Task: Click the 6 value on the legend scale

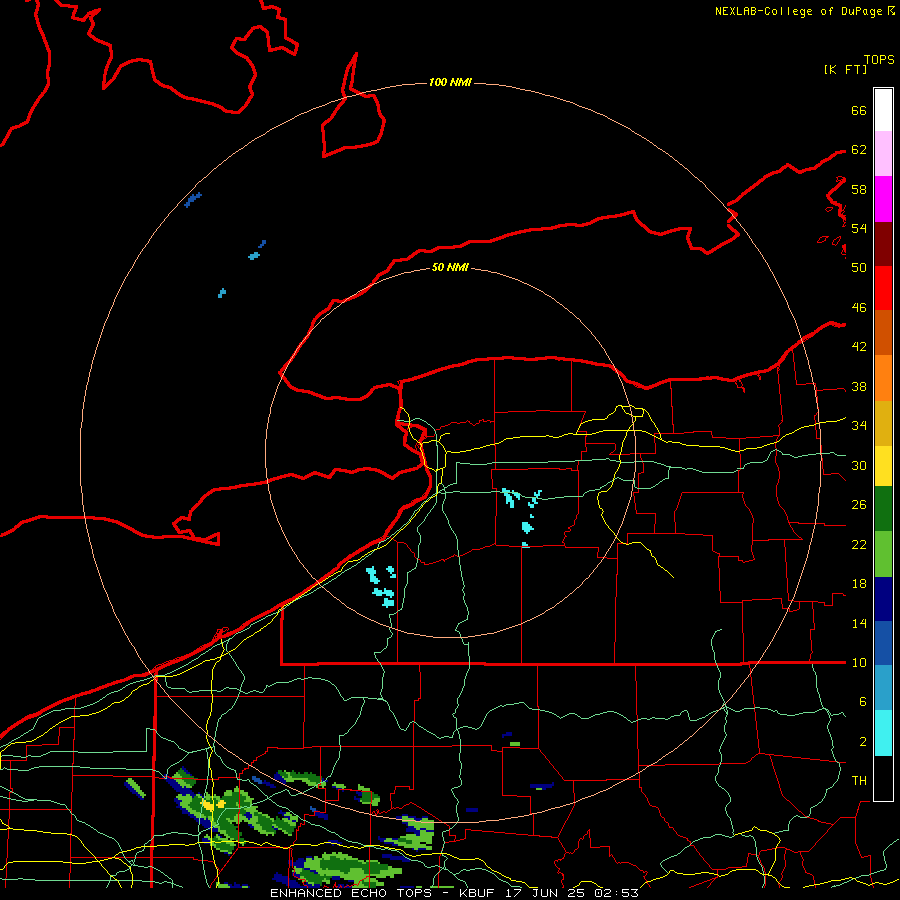Action: 862,702
